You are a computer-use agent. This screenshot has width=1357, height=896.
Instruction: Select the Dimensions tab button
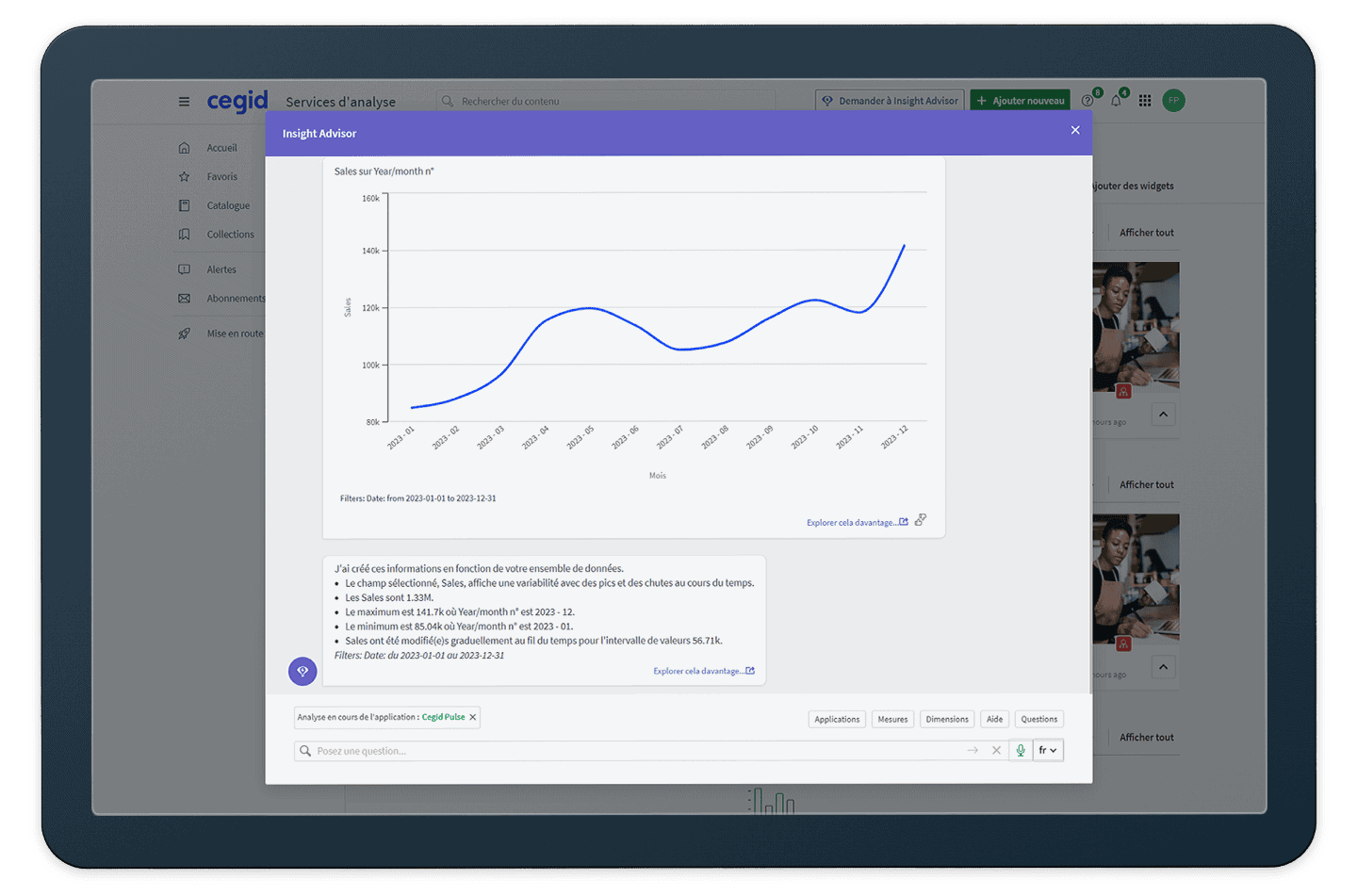pyautogui.click(x=946, y=720)
